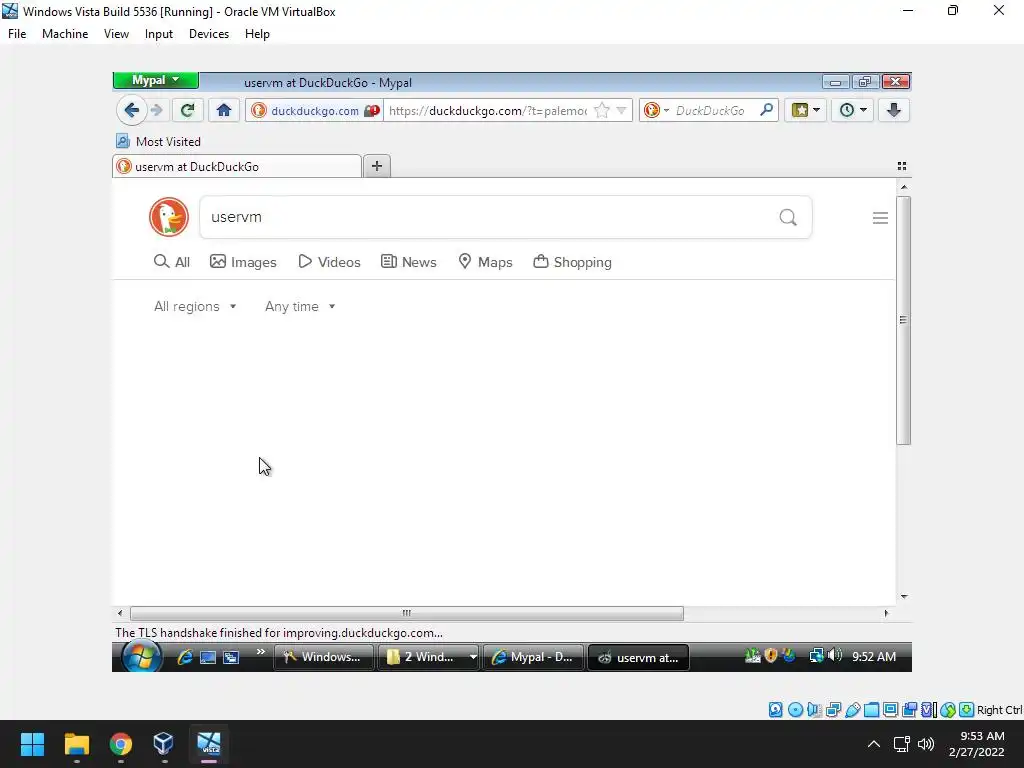1024x768 pixels.
Task: Click the uservm at... taskbar button
Action: 639,658
